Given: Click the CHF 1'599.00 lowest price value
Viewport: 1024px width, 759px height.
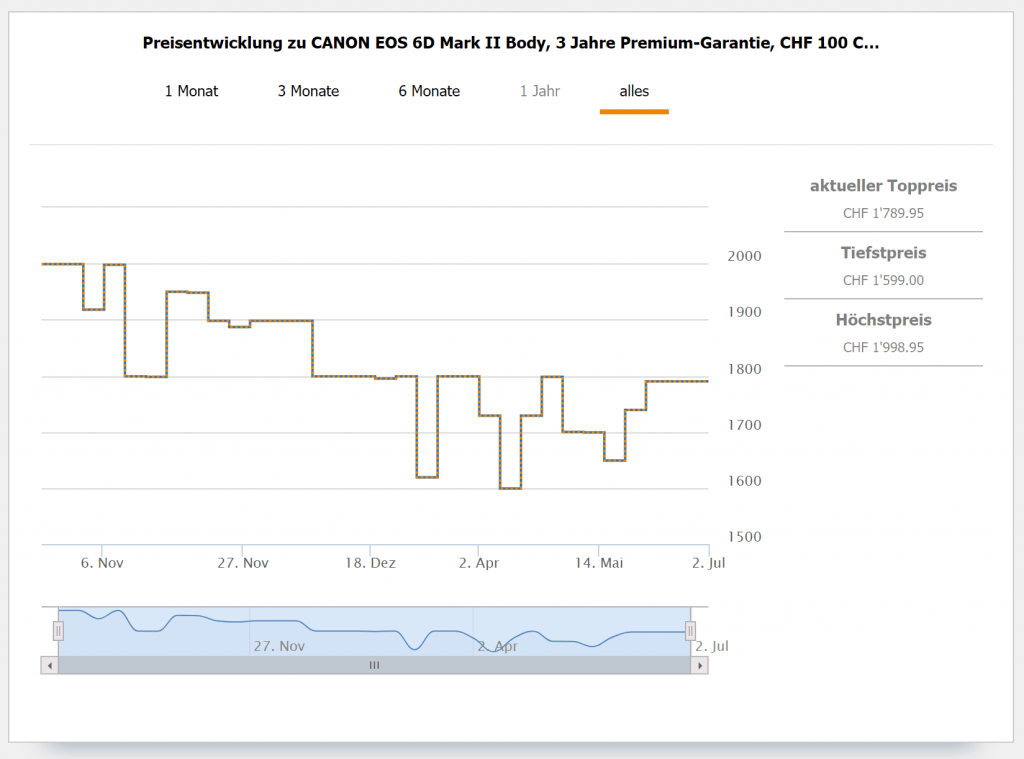Looking at the screenshot, I should click(883, 280).
